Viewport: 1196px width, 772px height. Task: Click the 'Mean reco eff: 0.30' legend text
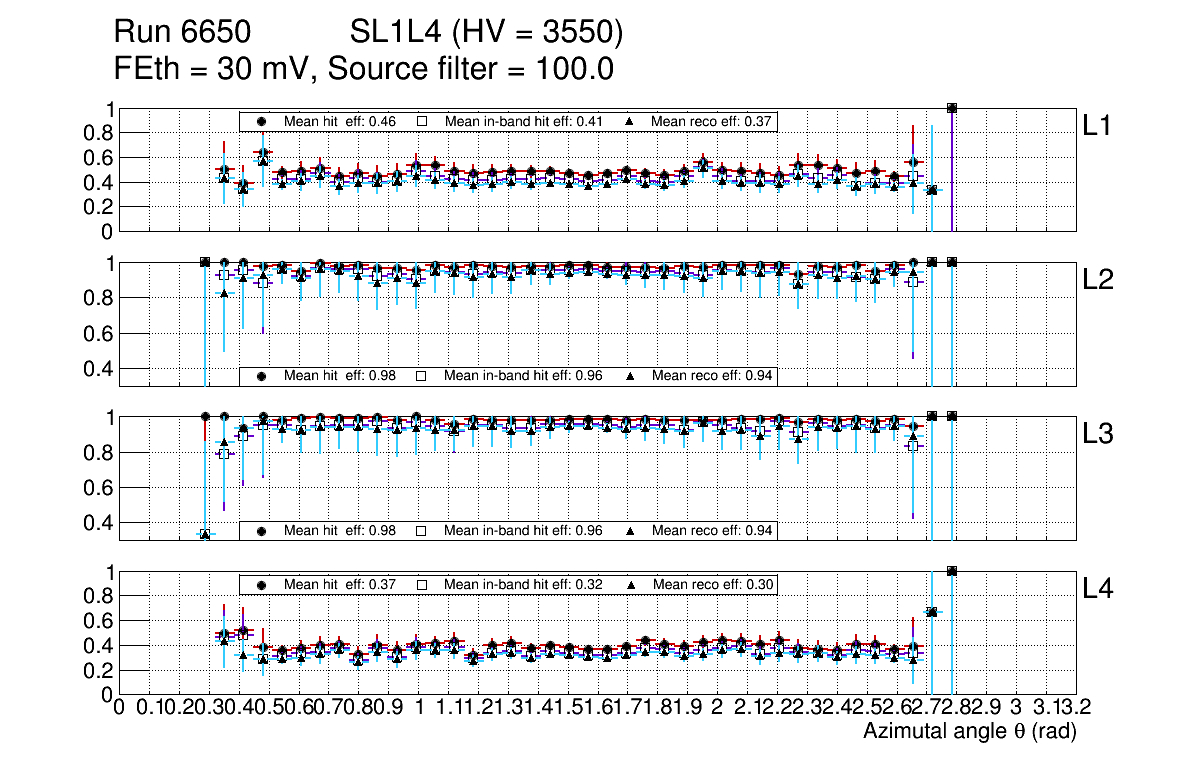click(x=711, y=584)
